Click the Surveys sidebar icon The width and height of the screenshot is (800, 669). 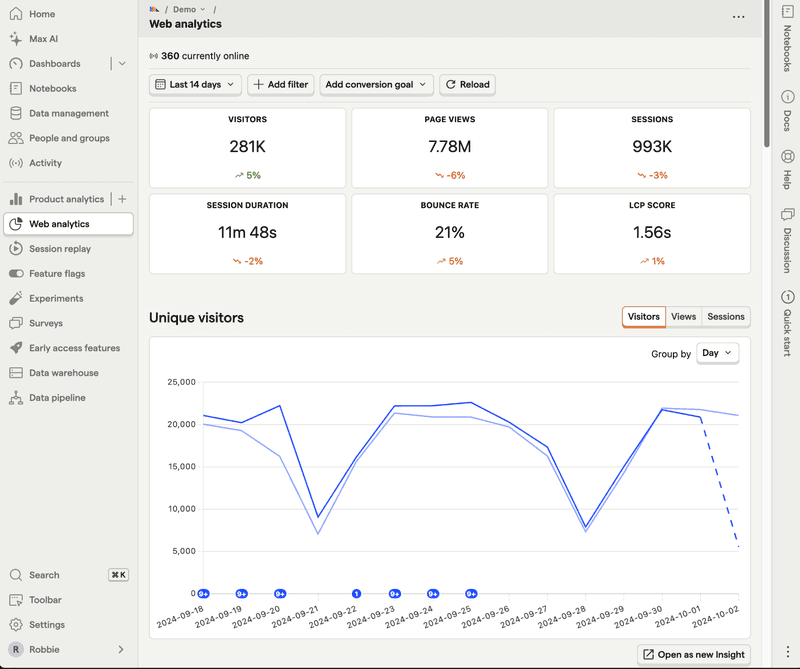click(x=14, y=323)
